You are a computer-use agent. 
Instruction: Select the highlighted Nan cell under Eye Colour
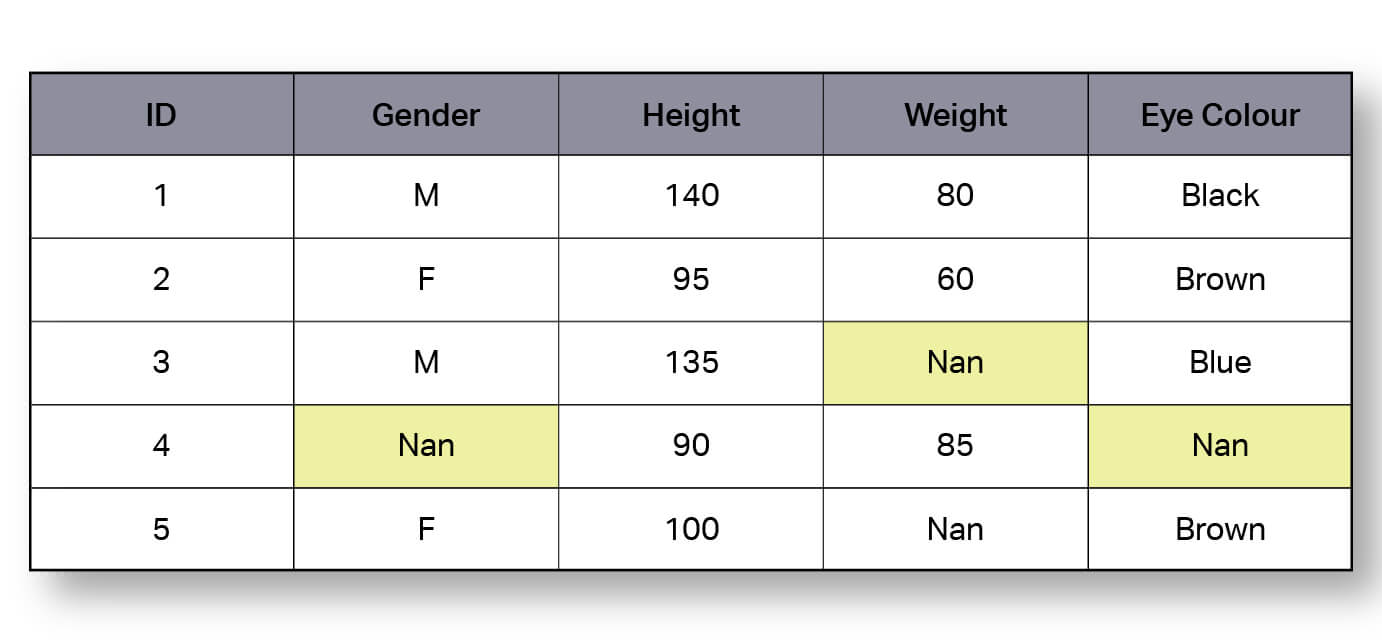click(x=1220, y=446)
